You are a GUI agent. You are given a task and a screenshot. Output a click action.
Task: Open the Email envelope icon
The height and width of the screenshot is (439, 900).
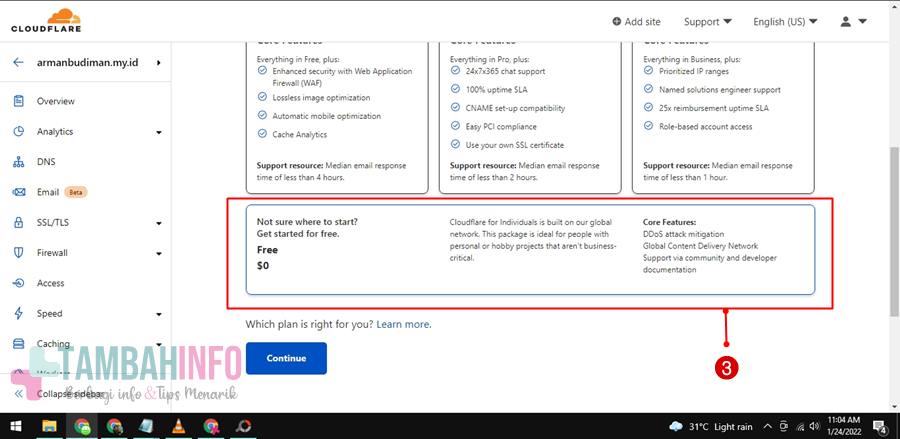(18, 192)
